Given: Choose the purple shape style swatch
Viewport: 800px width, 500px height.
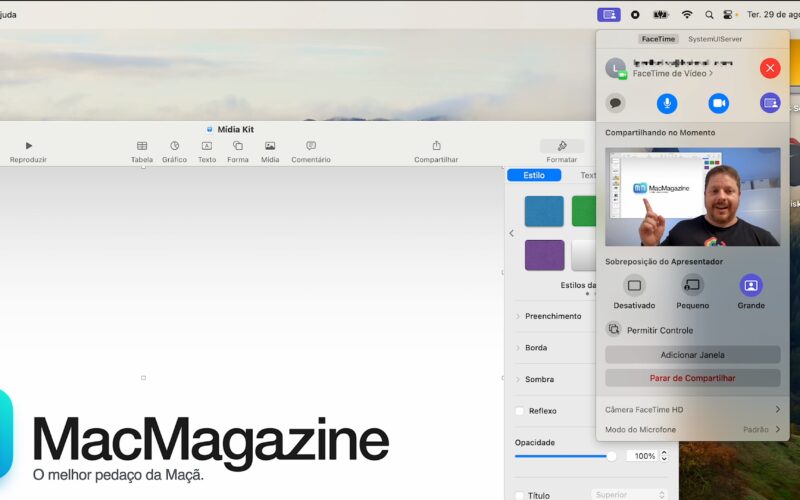Looking at the screenshot, I should coord(544,255).
